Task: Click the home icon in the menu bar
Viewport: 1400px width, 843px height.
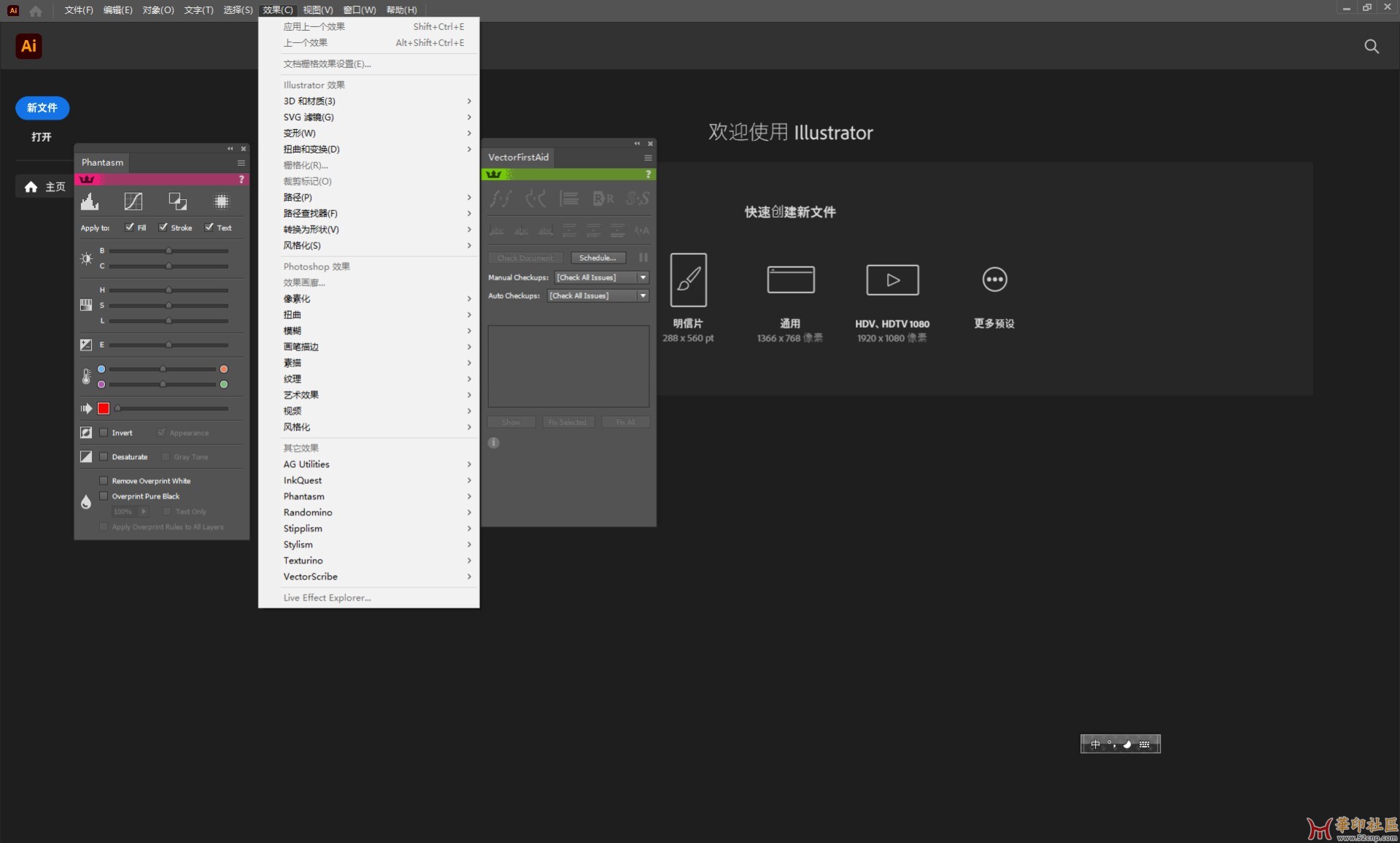Action: tap(36, 10)
